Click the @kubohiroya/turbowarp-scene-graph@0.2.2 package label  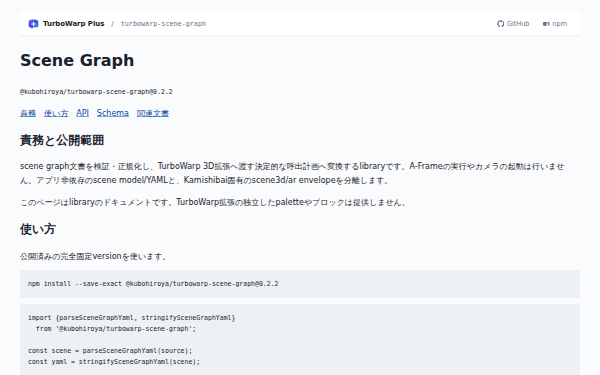pos(96,92)
